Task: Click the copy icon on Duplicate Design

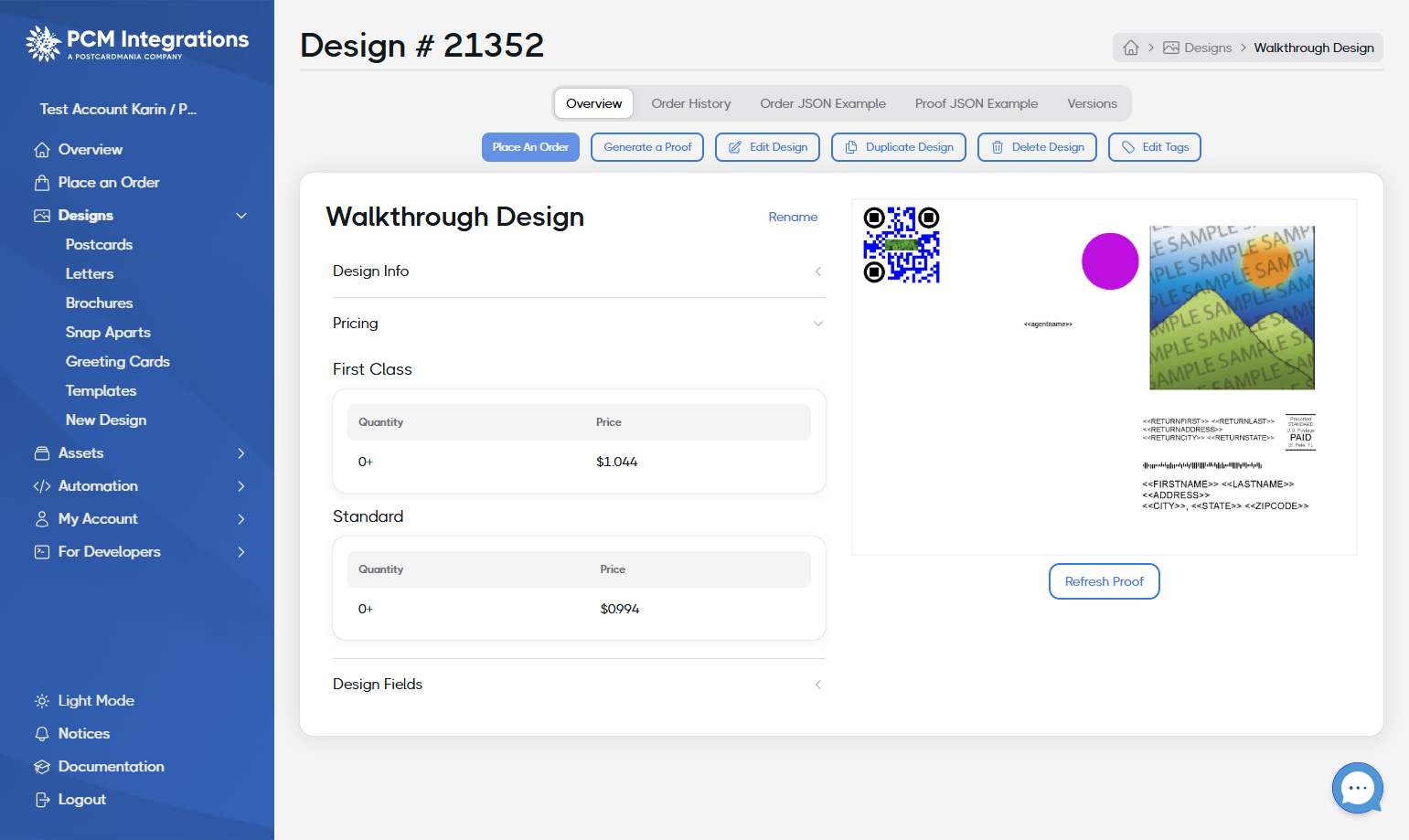Action: point(851,147)
